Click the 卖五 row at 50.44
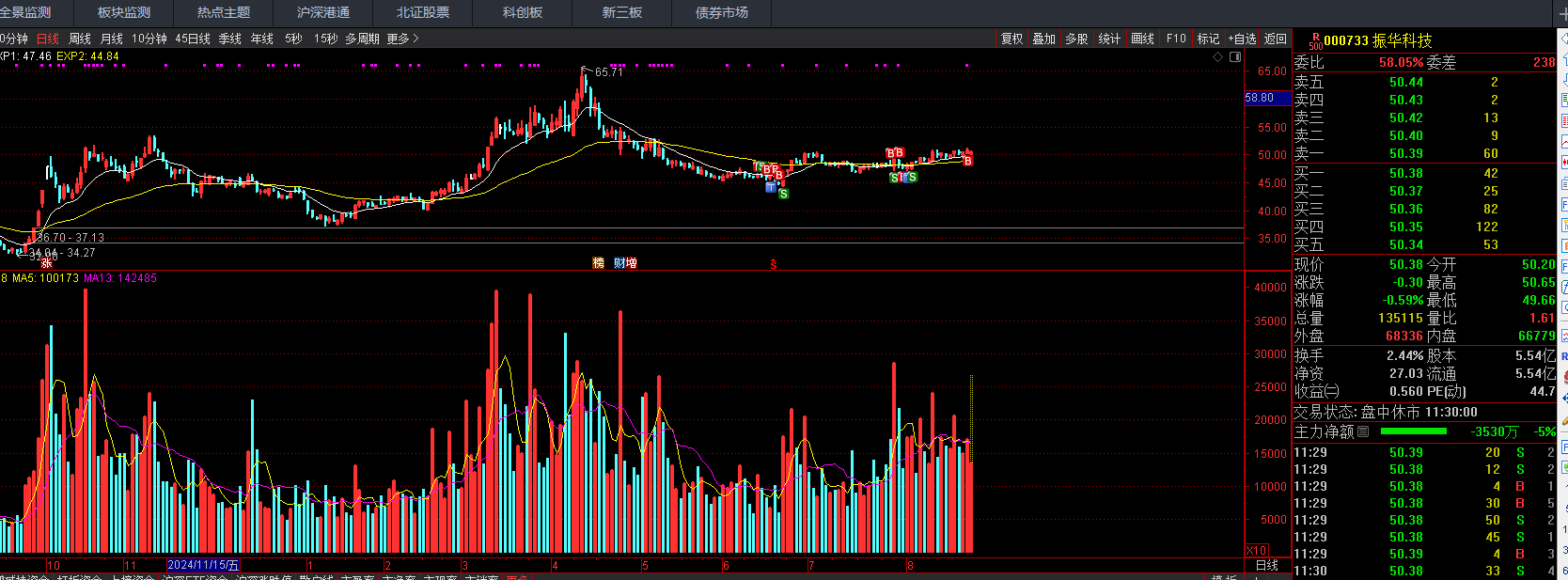This screenshot has height=580, width=1568. coord(1424,82)
